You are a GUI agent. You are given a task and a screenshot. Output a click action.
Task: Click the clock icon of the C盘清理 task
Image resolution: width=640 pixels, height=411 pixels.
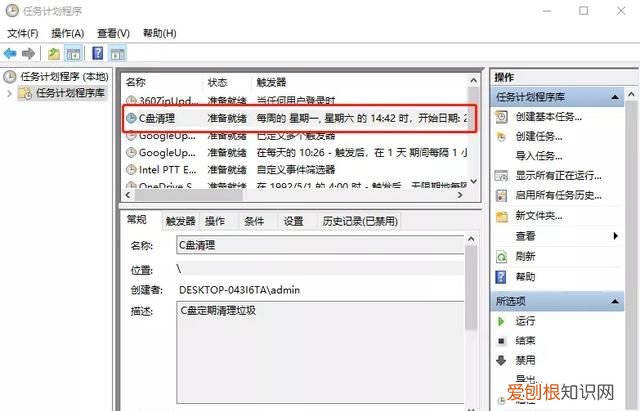click(x=131, y=118)
